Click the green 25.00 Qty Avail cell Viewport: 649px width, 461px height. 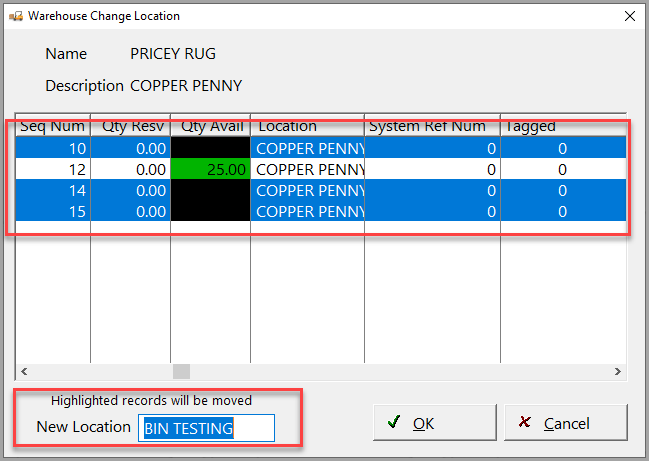(x=211, y=169)
